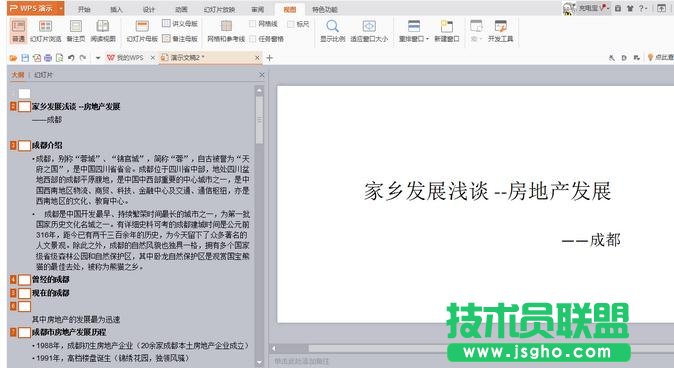674x368 pixels.
Task: Toggle the 网格线 gridlines checkbox
Action: click(x=253, y=24)
